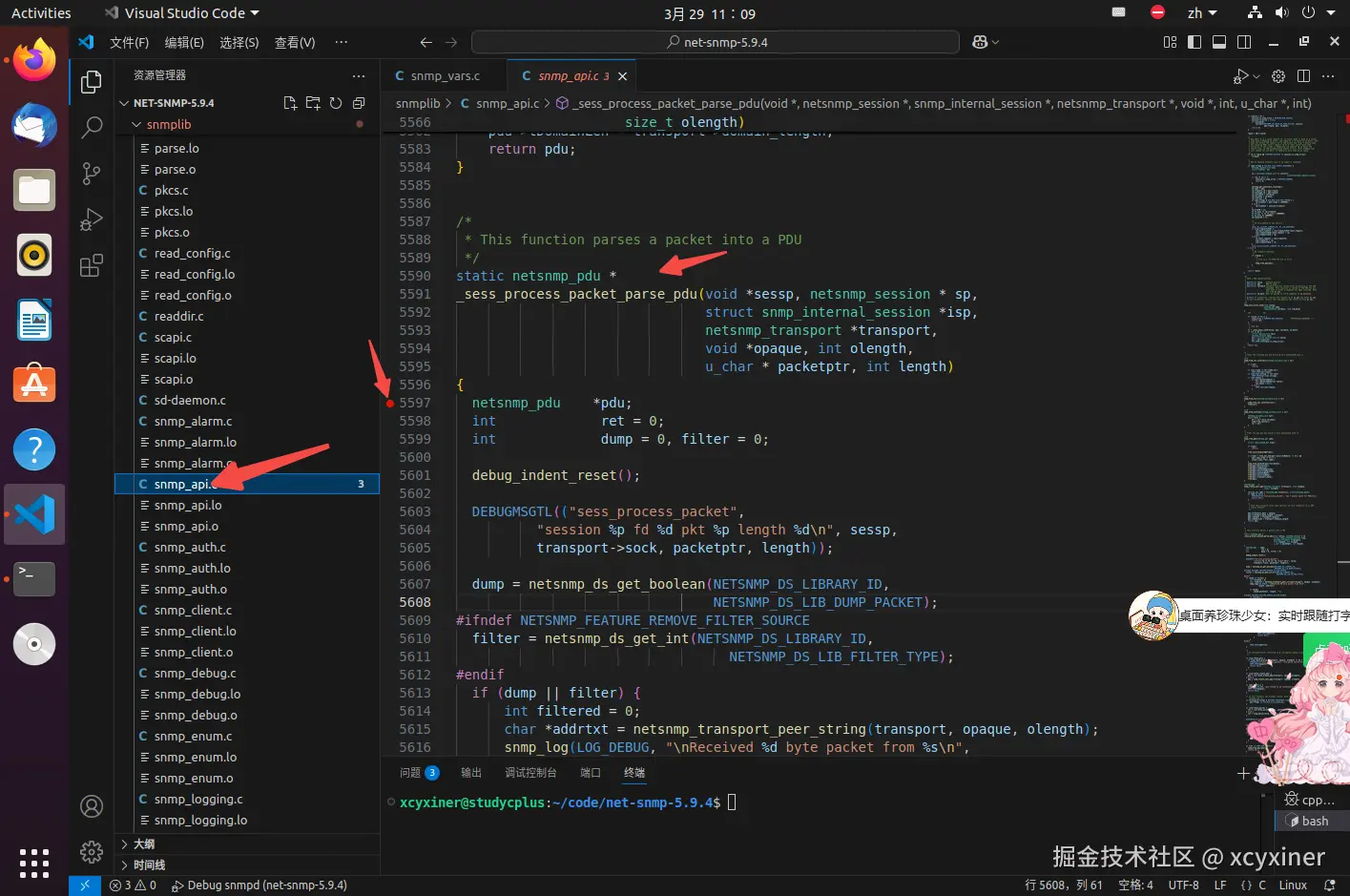Open the 查看(V) menu
This screenshot has height=896, width=1350.
[295, 42]
